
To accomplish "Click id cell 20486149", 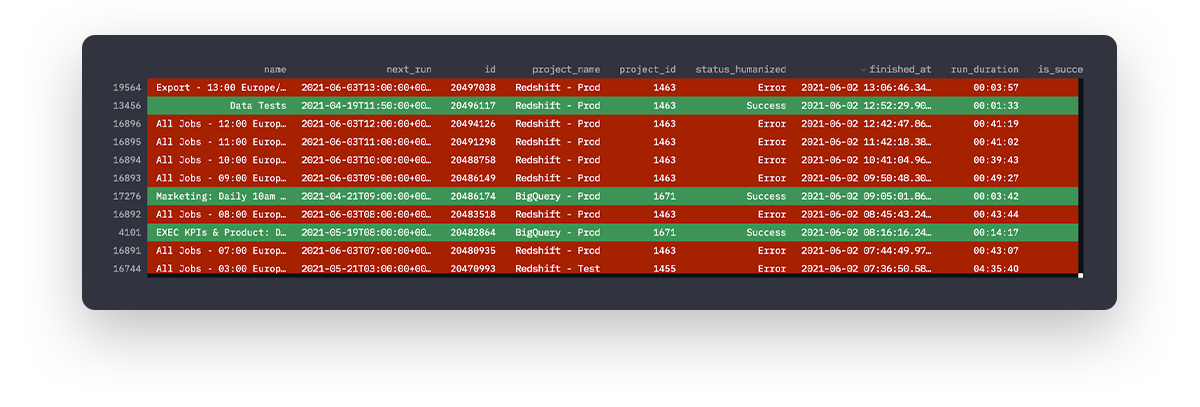I will pyautogui.click(x=473, y=178).
